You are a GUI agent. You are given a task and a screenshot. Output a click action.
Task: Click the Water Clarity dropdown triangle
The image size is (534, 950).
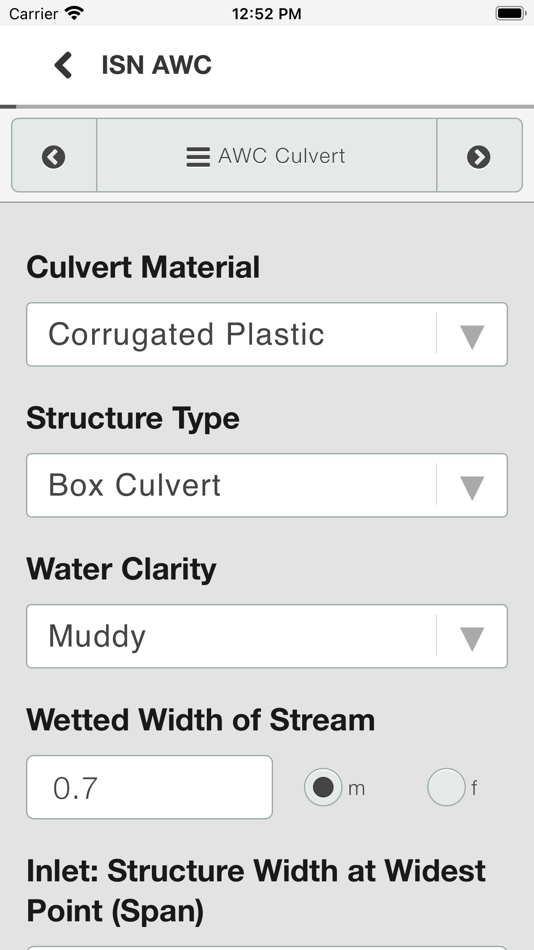tap(472, 639)
